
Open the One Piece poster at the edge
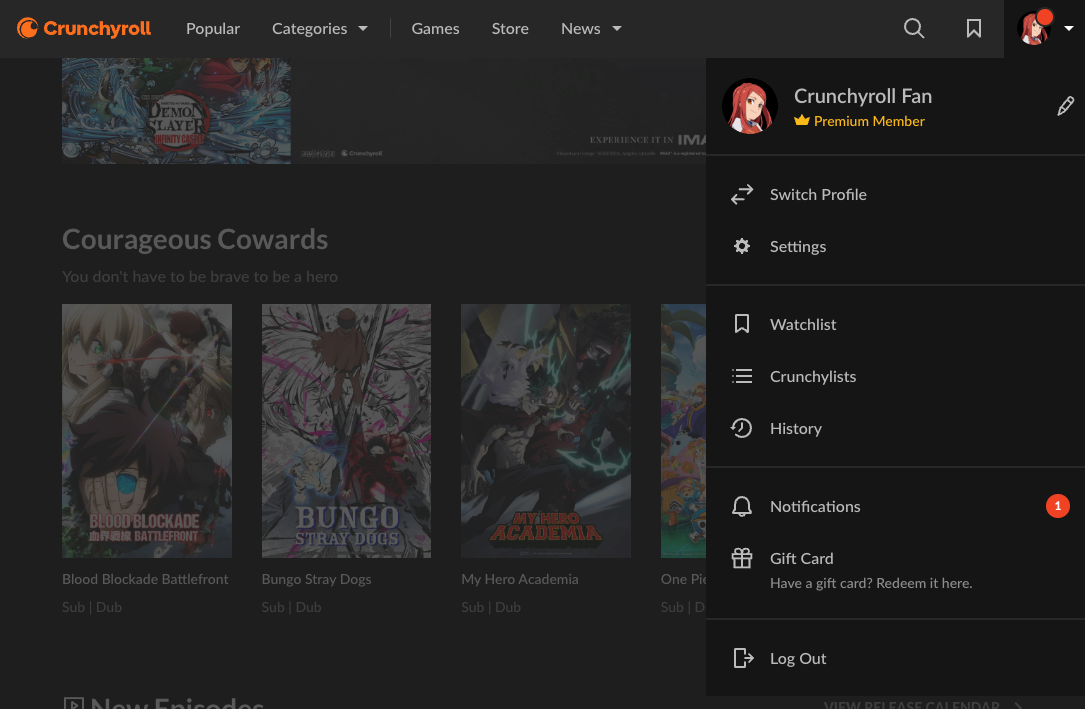(684, 431)
